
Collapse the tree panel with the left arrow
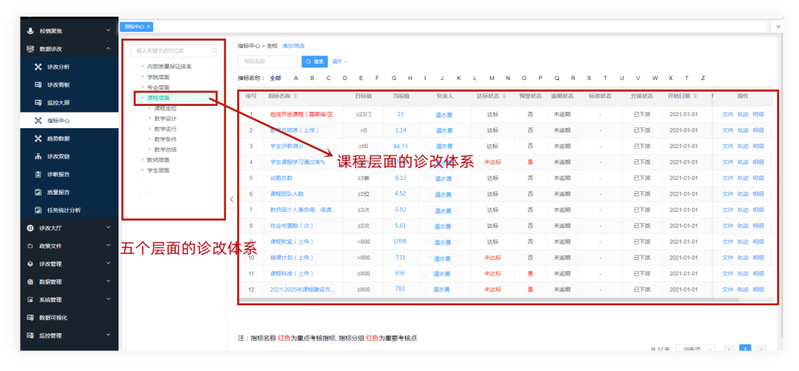point(231,199)
